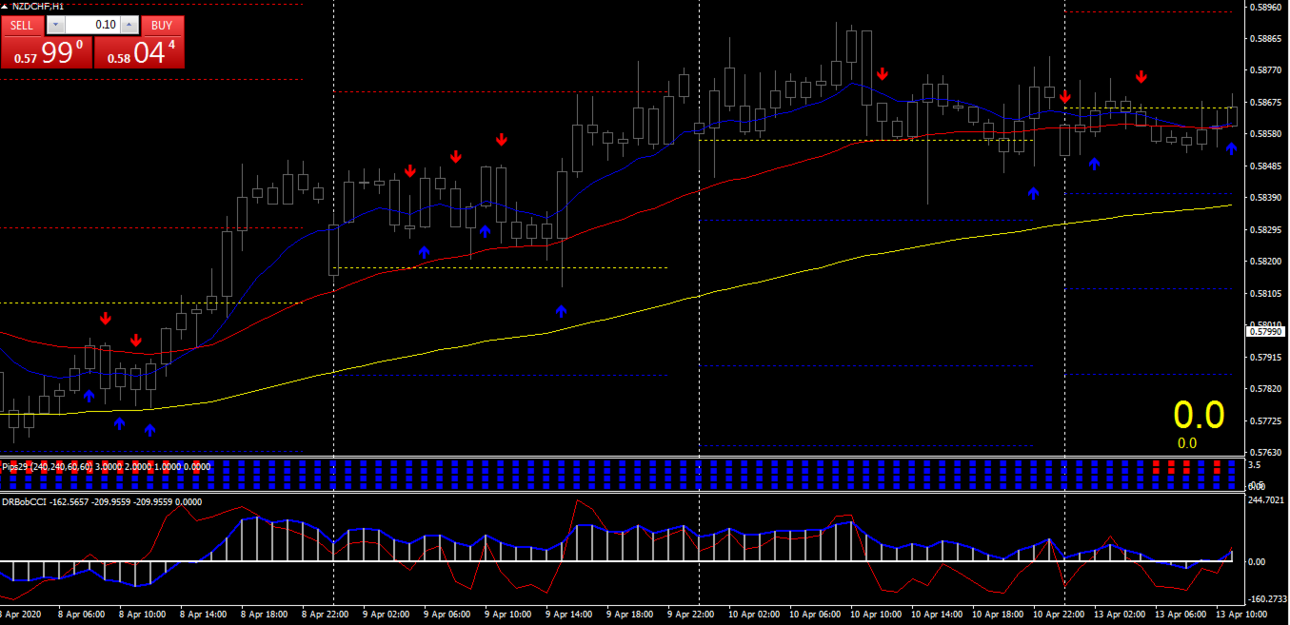Click the 0.57820 price scale label
The height and width of the screenshot is (625, 1290).
pyautogui.click(x=1264, y=388)
